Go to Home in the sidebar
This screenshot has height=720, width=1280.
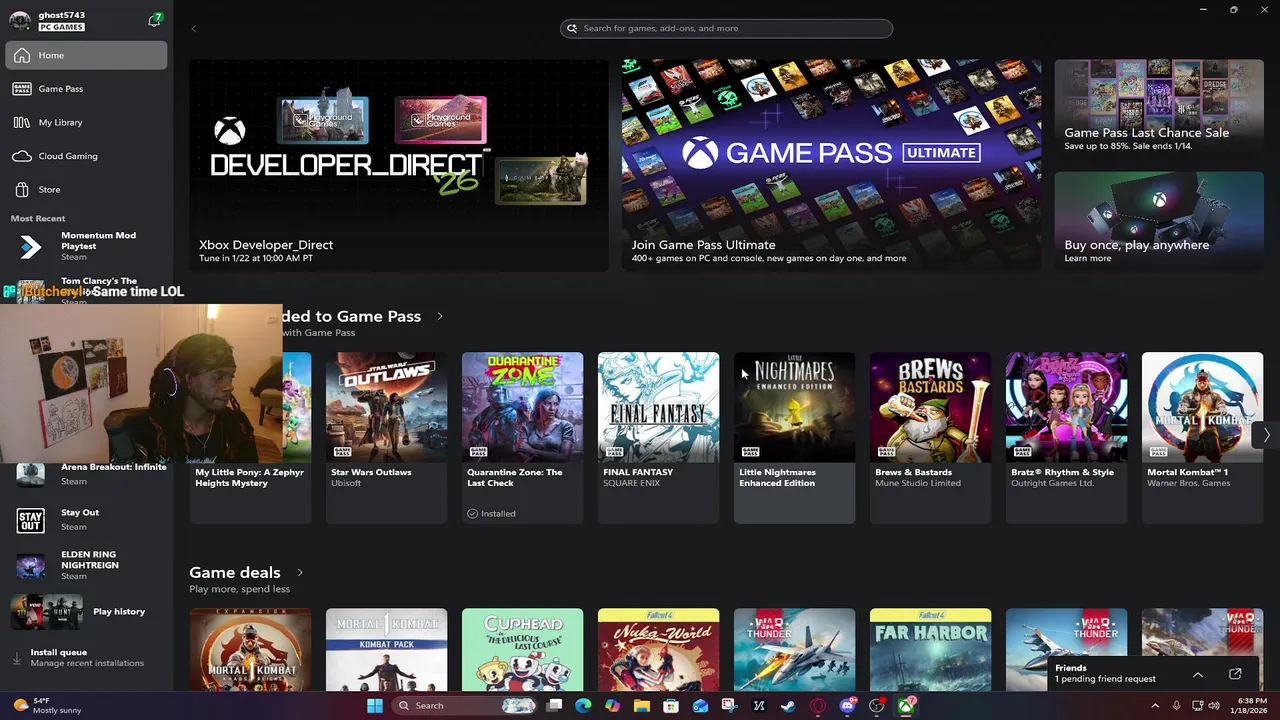pyautogui.click(x=86, y=55)
